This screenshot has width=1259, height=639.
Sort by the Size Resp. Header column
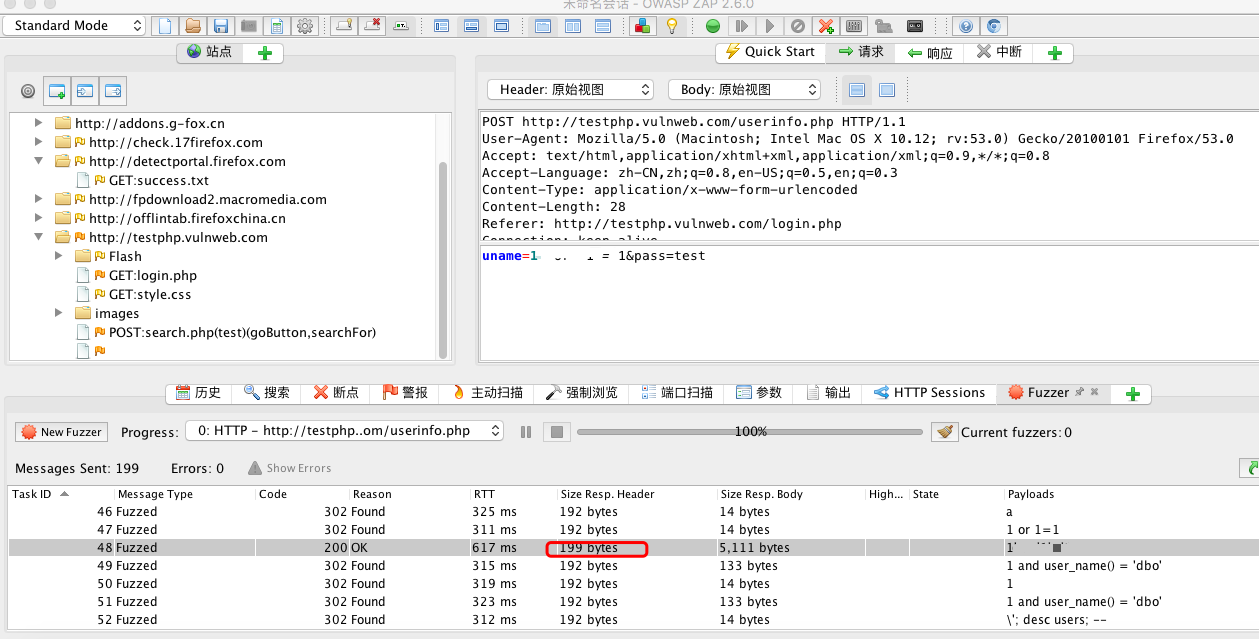click(x=636, y=494)
